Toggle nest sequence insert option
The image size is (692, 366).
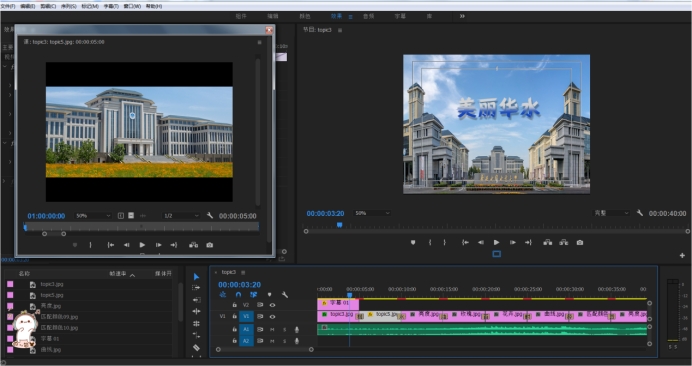pos(223,294)
